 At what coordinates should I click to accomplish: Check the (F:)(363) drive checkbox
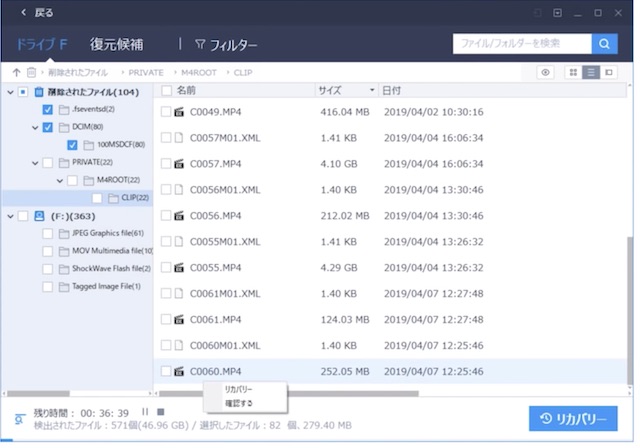[23, 216]
